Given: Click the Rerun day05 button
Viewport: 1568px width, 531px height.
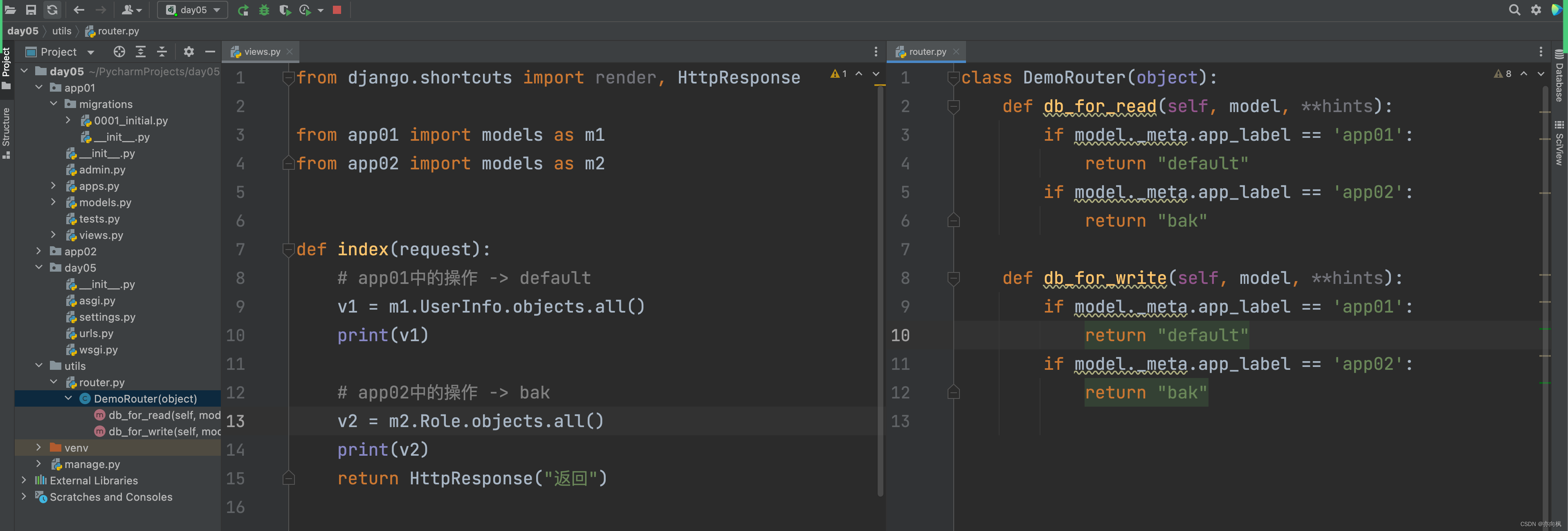Looking at the screenshot, I should tap(243, 10).
